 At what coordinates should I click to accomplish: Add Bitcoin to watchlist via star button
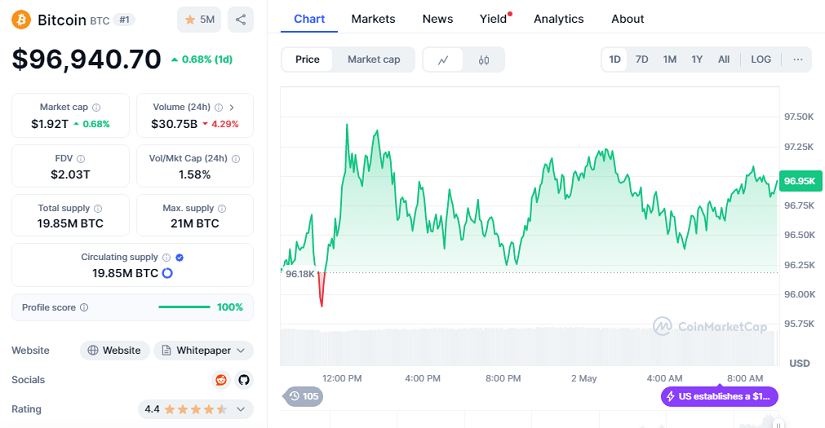point(199,19)
